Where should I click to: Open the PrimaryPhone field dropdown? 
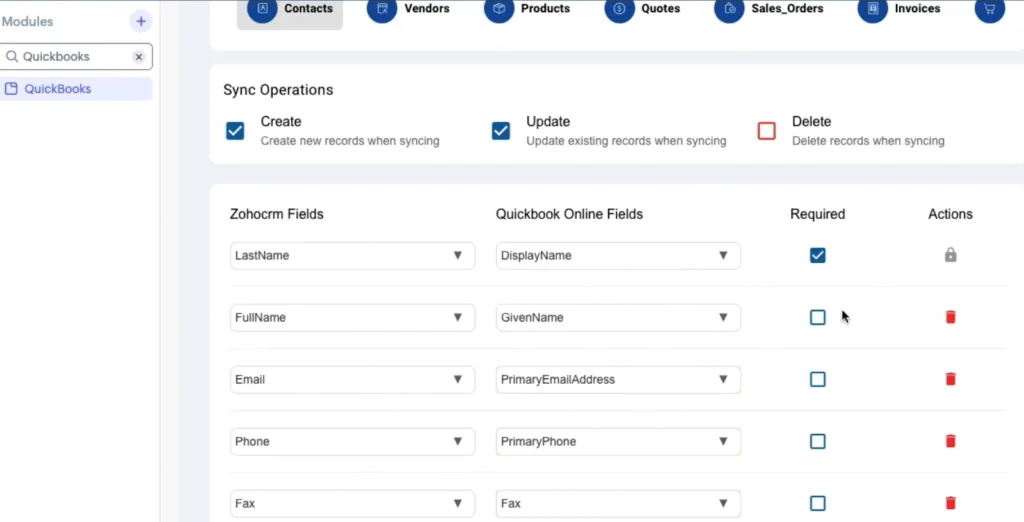pos(618,442)
